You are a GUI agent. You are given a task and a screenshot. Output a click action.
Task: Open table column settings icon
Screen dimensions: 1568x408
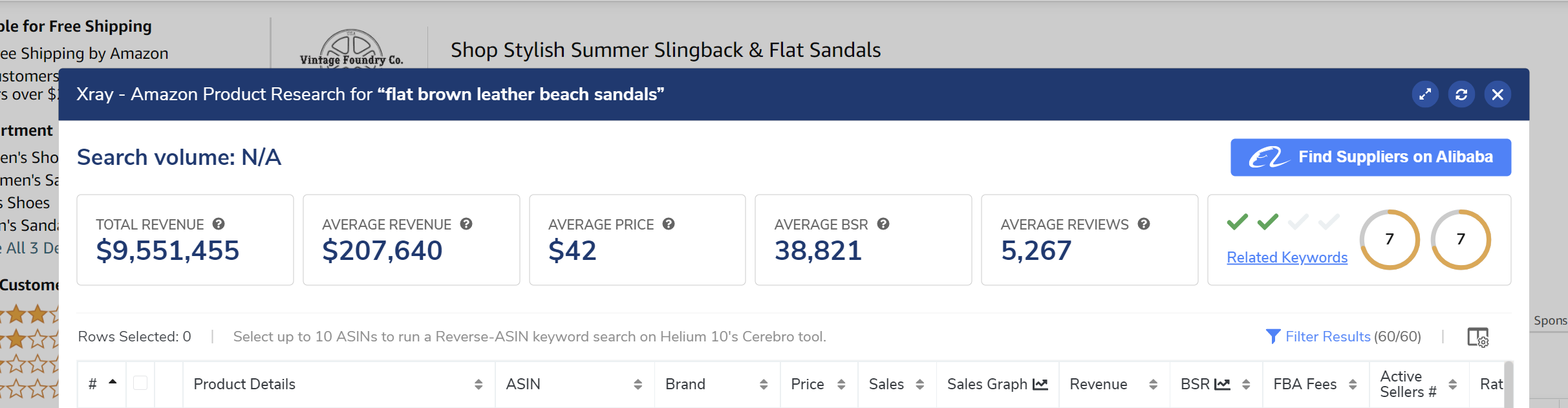tap(1477, 337)
